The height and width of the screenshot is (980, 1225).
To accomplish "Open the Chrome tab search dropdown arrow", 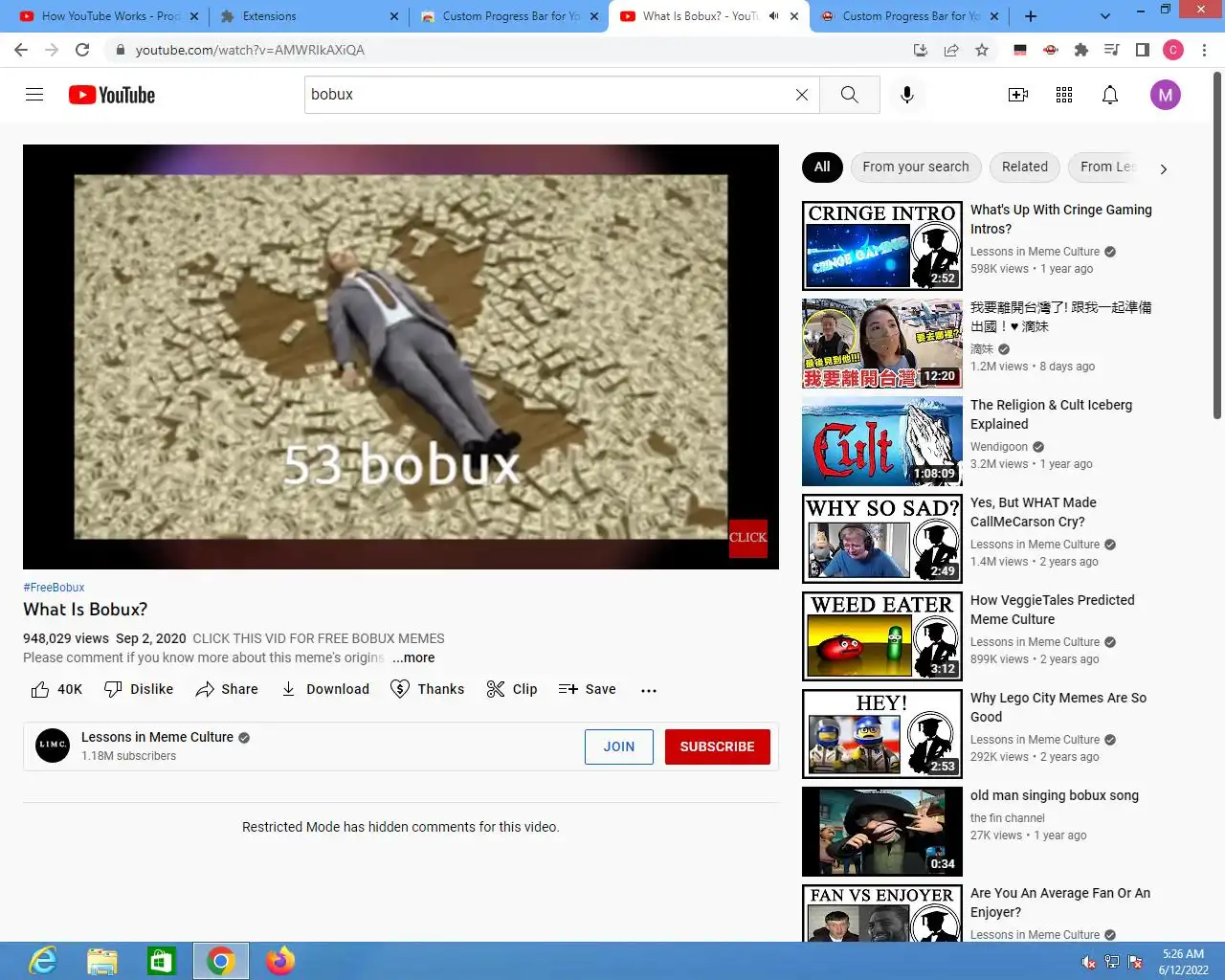I will 1105,16.
